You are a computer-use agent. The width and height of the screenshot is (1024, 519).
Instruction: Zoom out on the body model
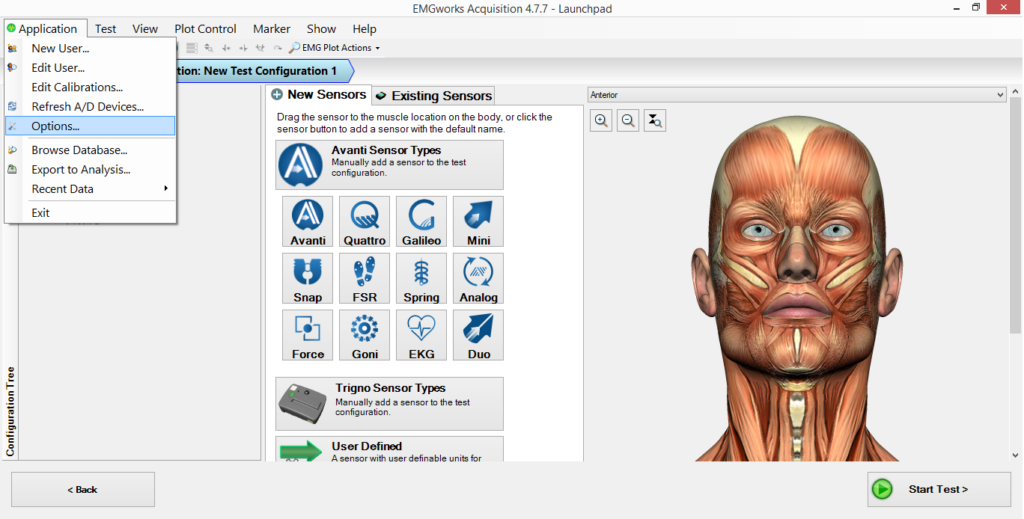[628, 121]
